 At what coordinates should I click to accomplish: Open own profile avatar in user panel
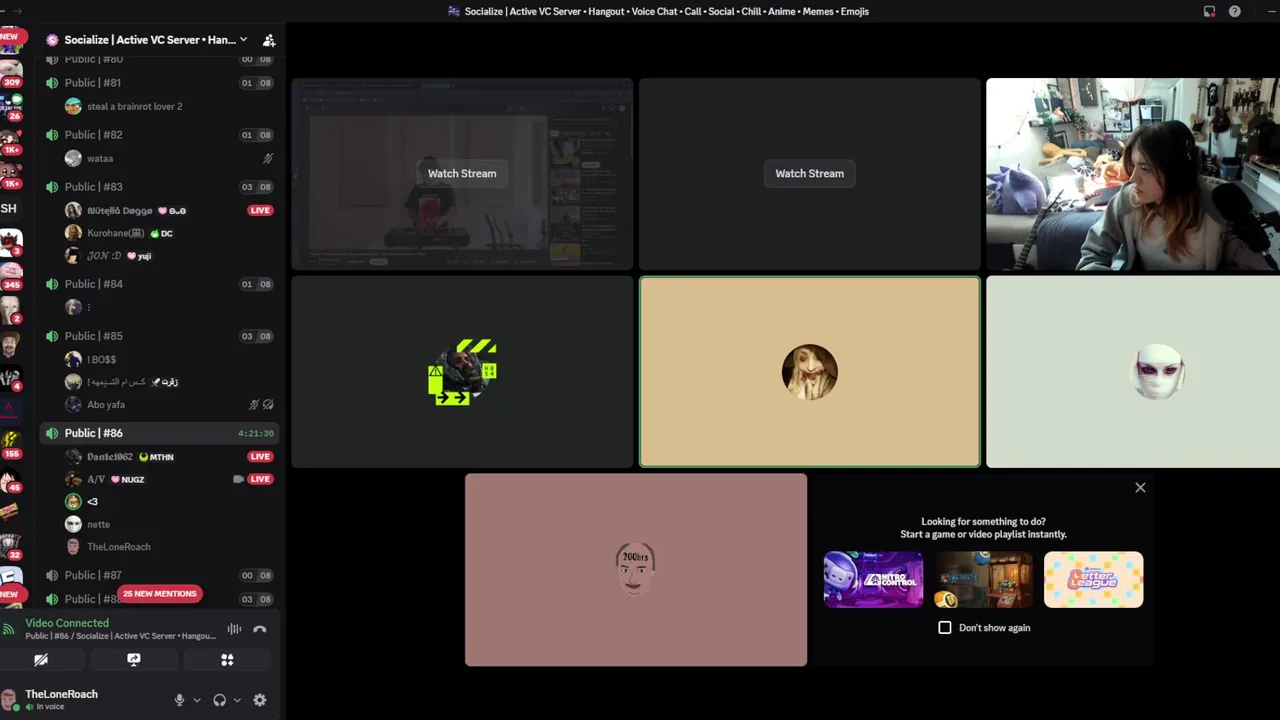coord(10,700)
